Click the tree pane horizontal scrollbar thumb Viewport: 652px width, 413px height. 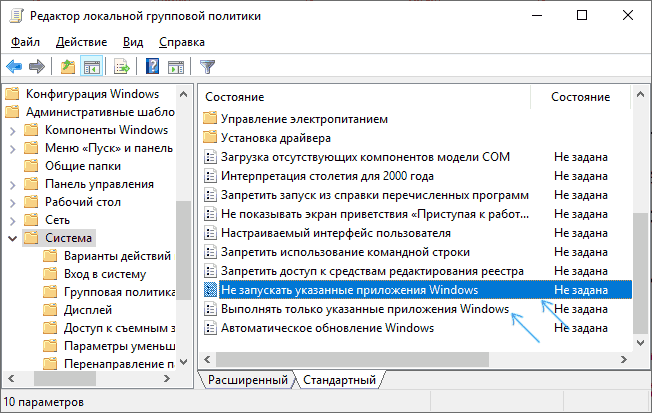[x=65, y=378]
